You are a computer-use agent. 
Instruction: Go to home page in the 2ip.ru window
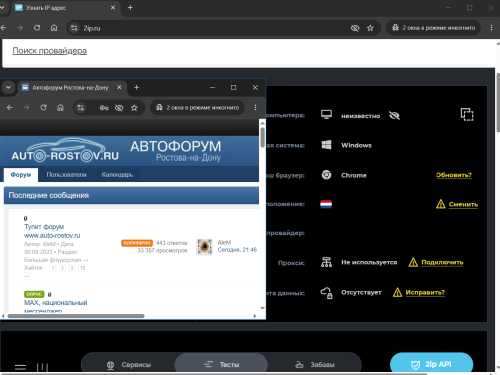coord(54,28)
